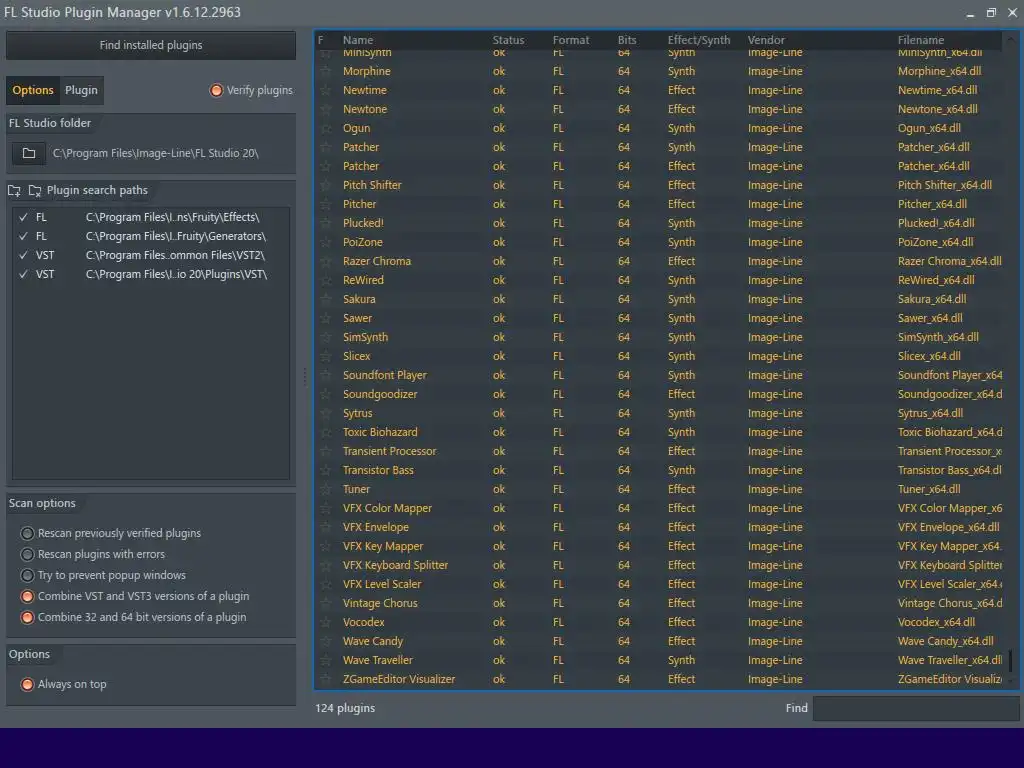Select the VFX Key Mapper plugin name
The height and width of the screenshot is (768, 1024).
click(383, 546)
